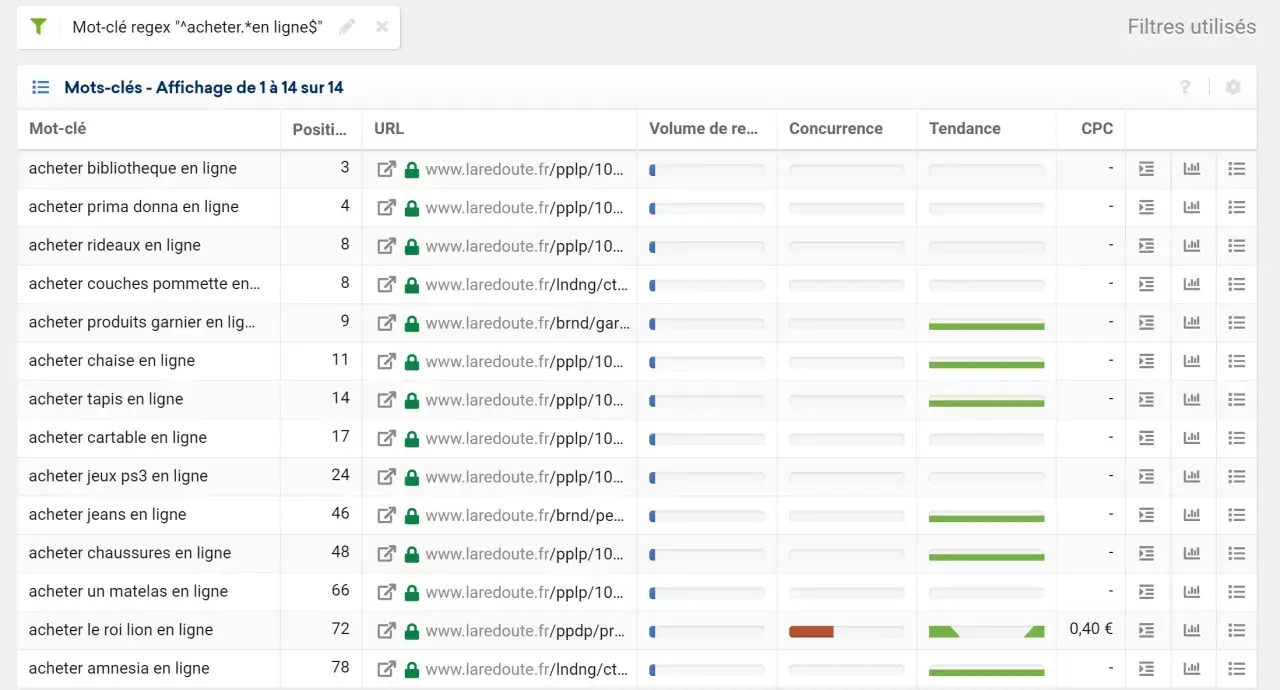1280x690 pixels.
Task: Show SERP view for acheter rideaux en ligne
Action: point(1146,246)
